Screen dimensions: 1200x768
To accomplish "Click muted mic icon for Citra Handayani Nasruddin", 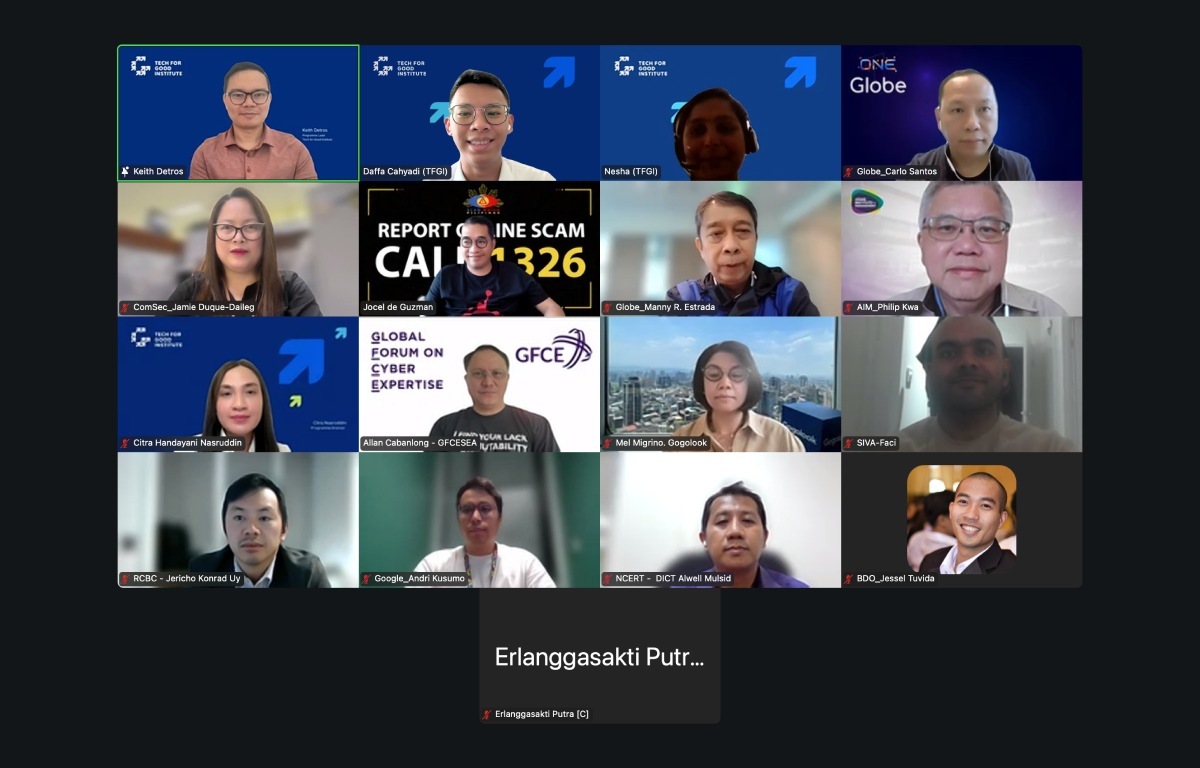I will pyautogui.click(x=126, y=443).
